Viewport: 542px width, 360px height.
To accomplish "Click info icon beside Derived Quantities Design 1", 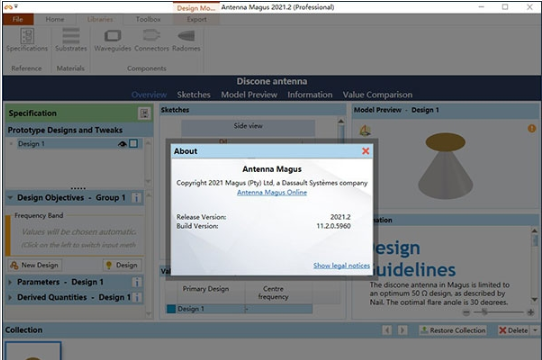I will pos(137,297).
